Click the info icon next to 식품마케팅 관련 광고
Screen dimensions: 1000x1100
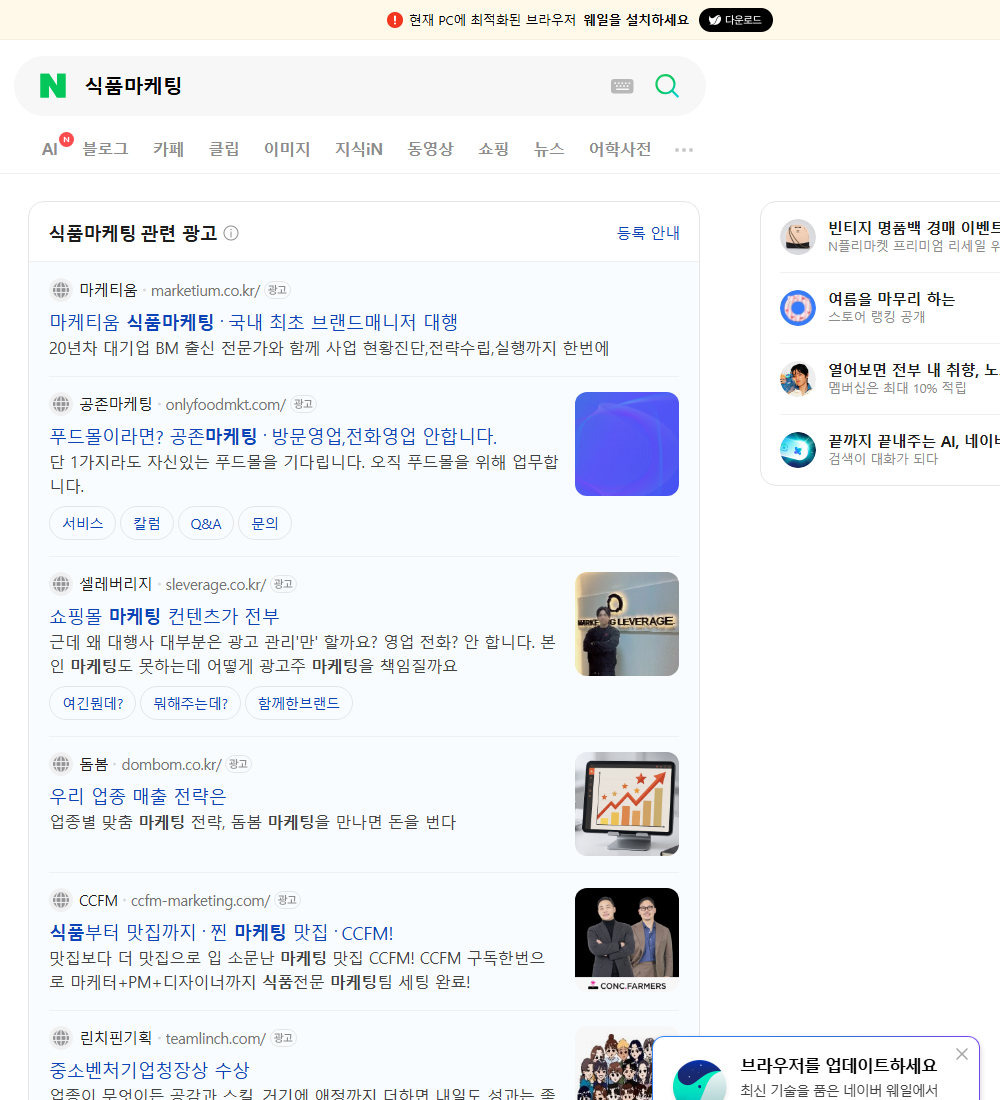point(231,233)
